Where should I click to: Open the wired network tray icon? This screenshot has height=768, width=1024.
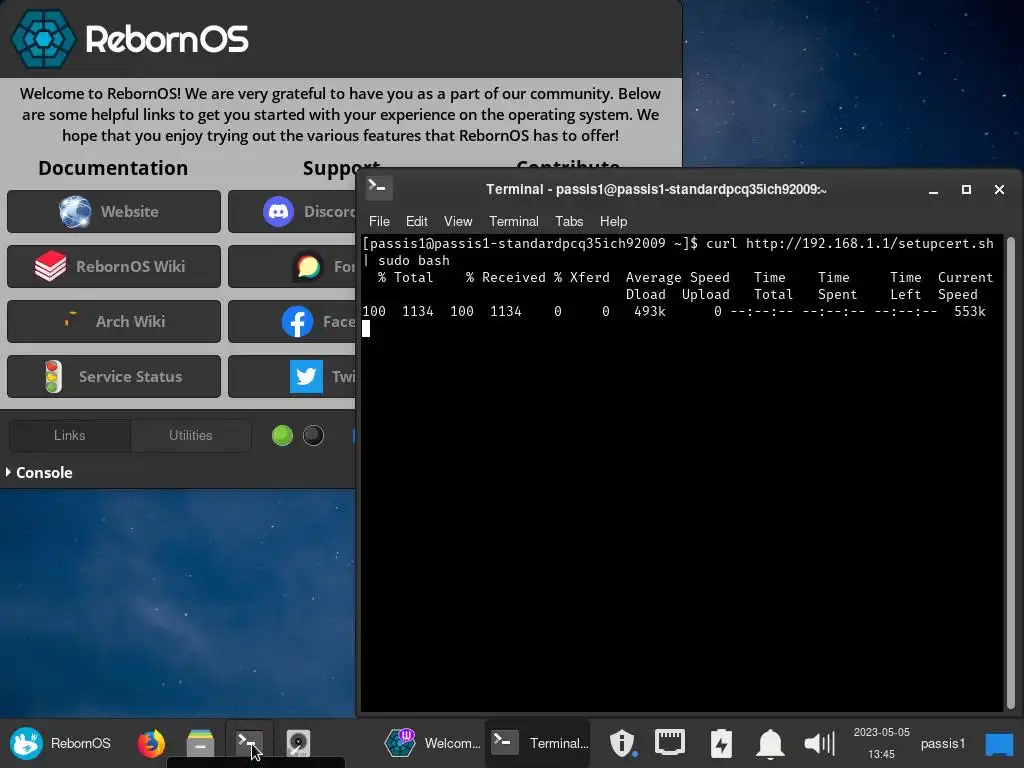point(670,743)
